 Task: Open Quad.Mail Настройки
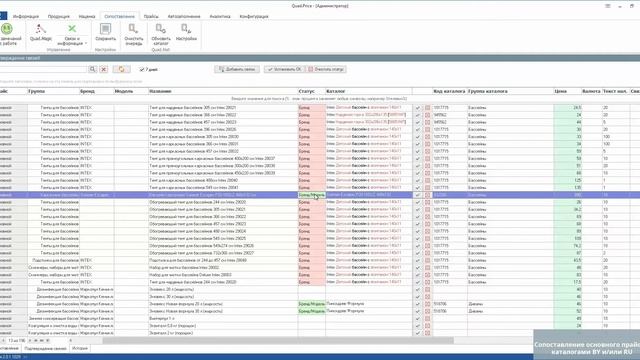pyautogui.click(x=186, y=33)
